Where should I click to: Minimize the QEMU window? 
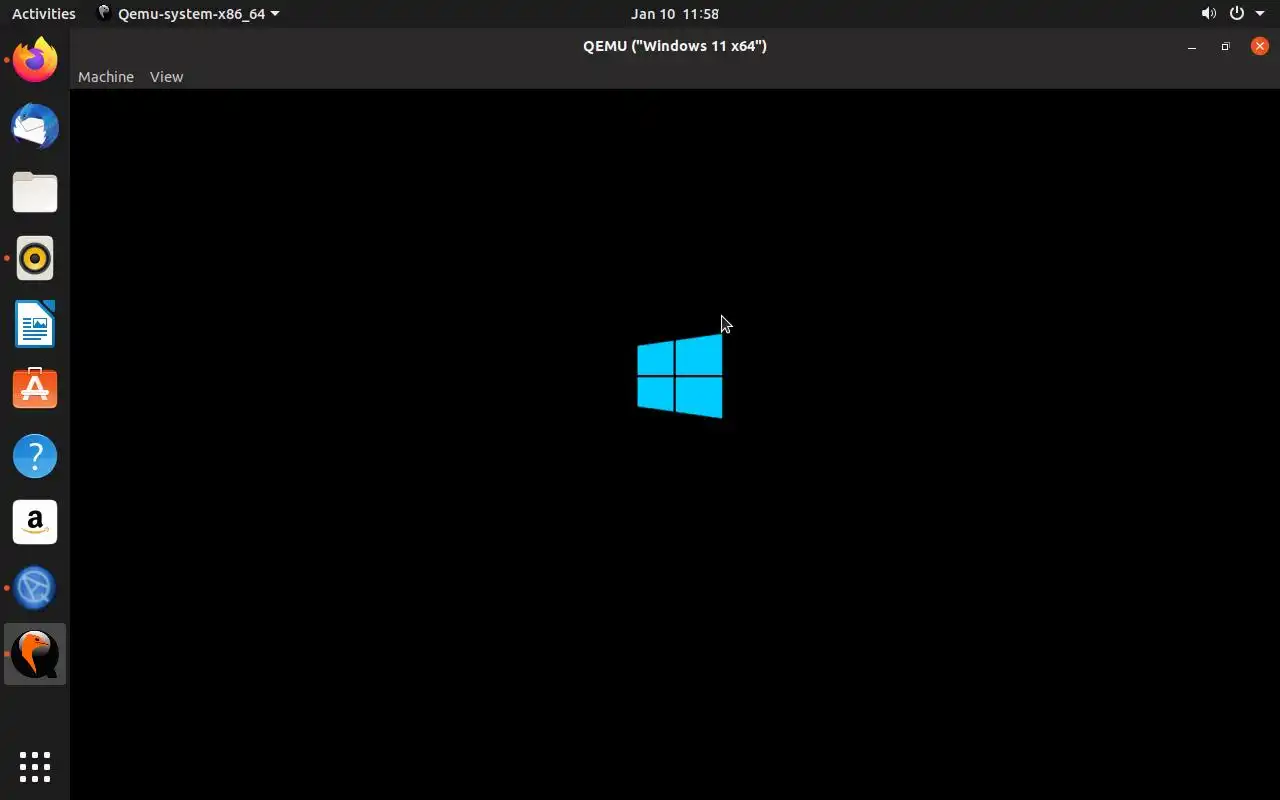click(1192, 46)
